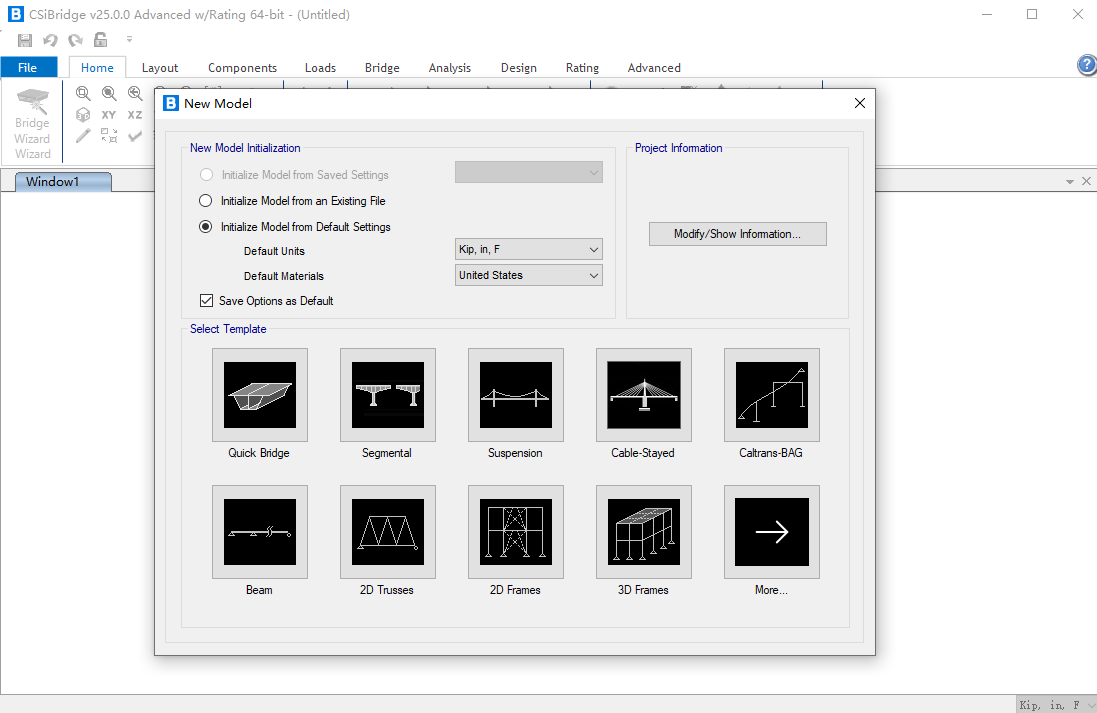Image resolution: width=1097 pixels, height=713 pixels.
Task: Switch to the Rating ribbon tab
Action: (x=582, y=67)
